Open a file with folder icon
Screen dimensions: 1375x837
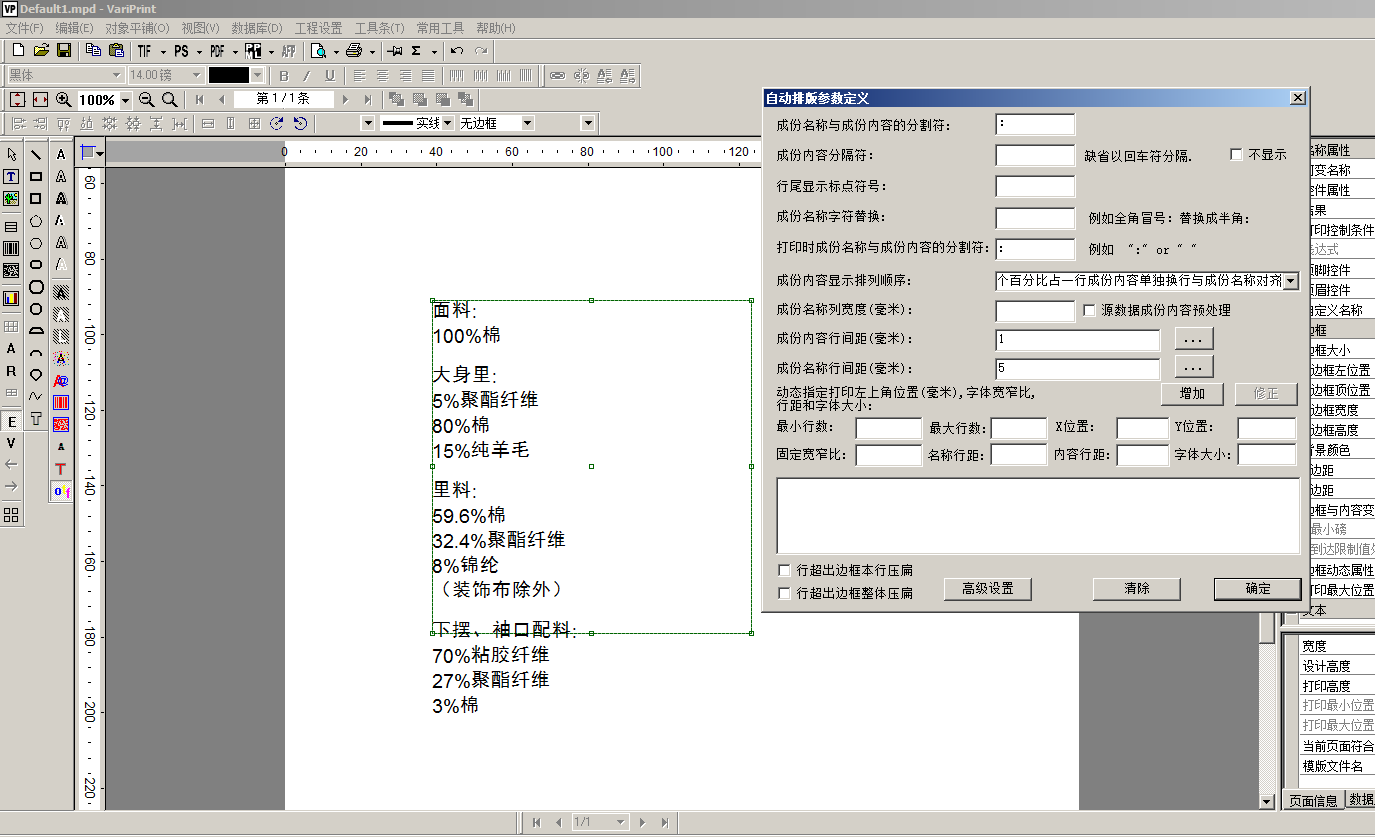click(41, 51)
